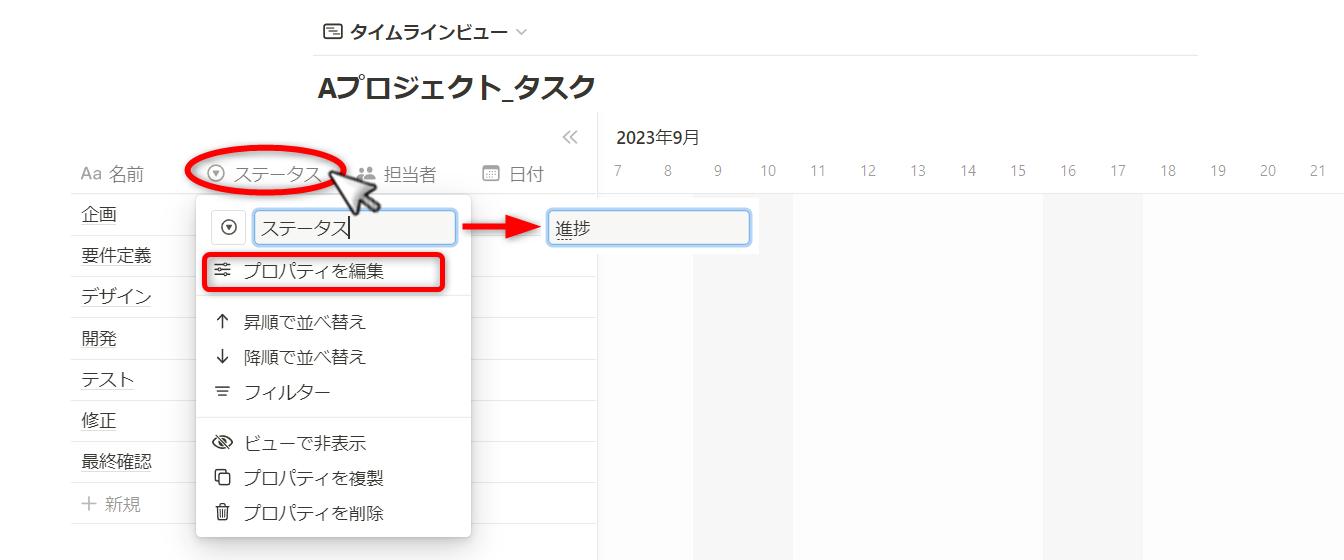Click the property type icon beside name field
Image resolution: width=1344 pixels, height=560 pixels.
tap(229, 228)
